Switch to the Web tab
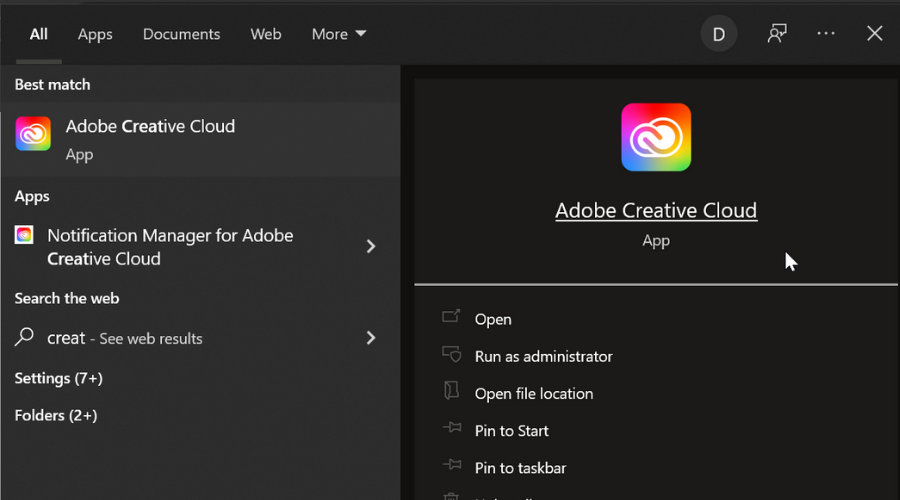Screen dimensions: 900x500 (266, 34)
